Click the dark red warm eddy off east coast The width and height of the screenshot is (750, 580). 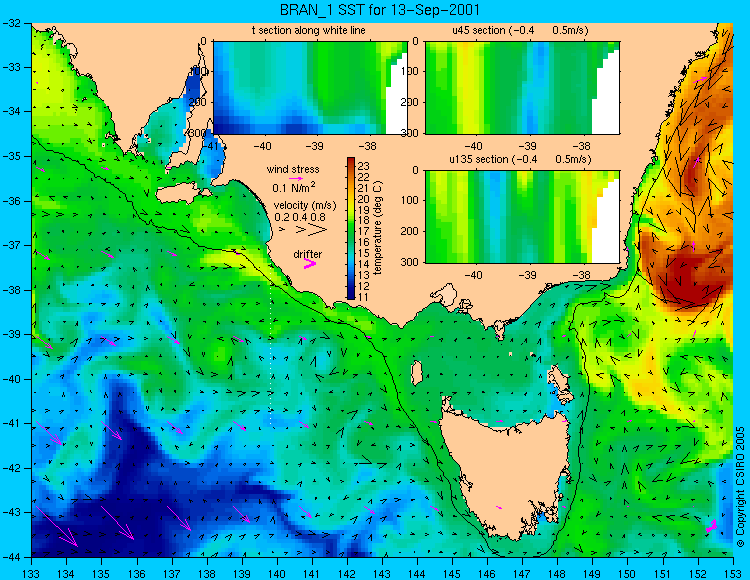[x=689, y=280]
